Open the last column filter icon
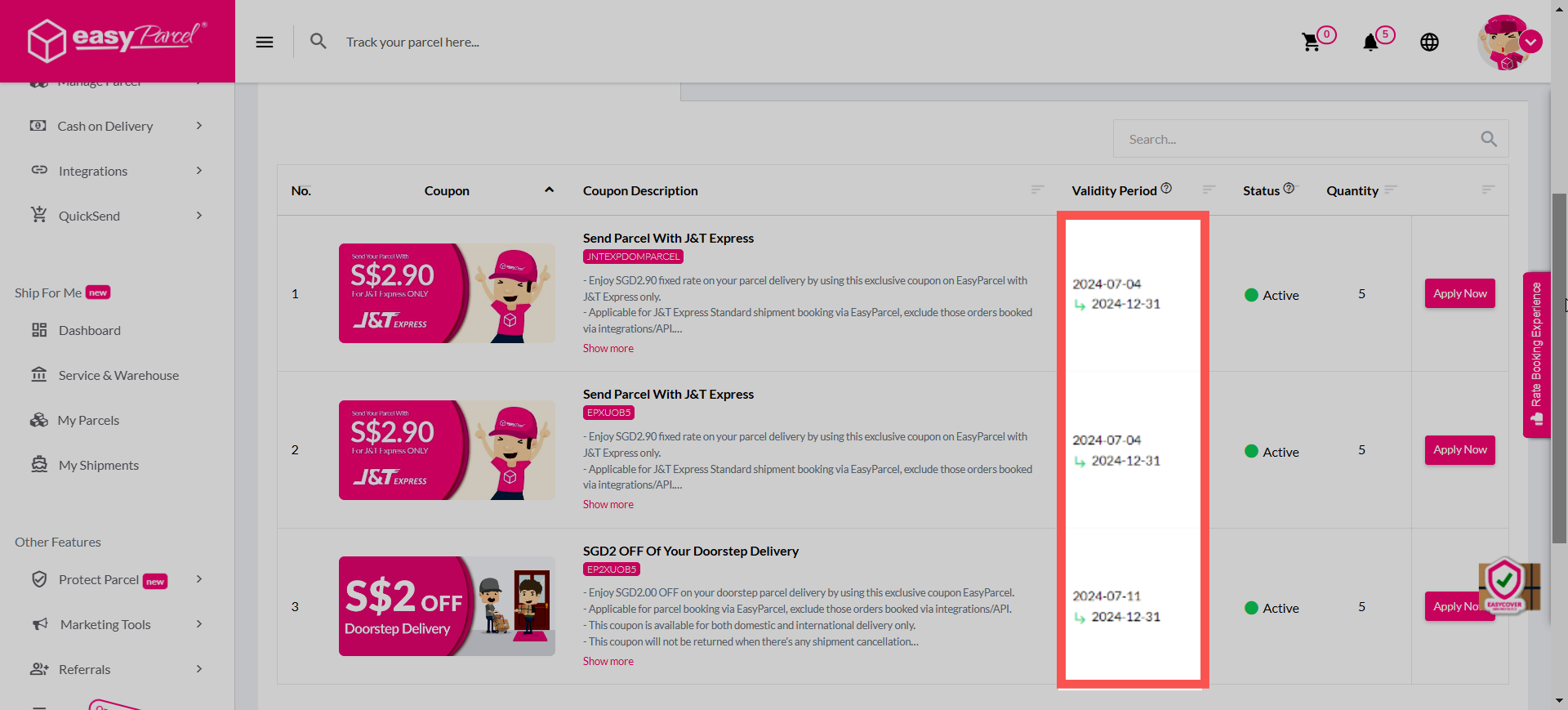Viewport: 1568px width, 710px height. (x=1488, y=190)
